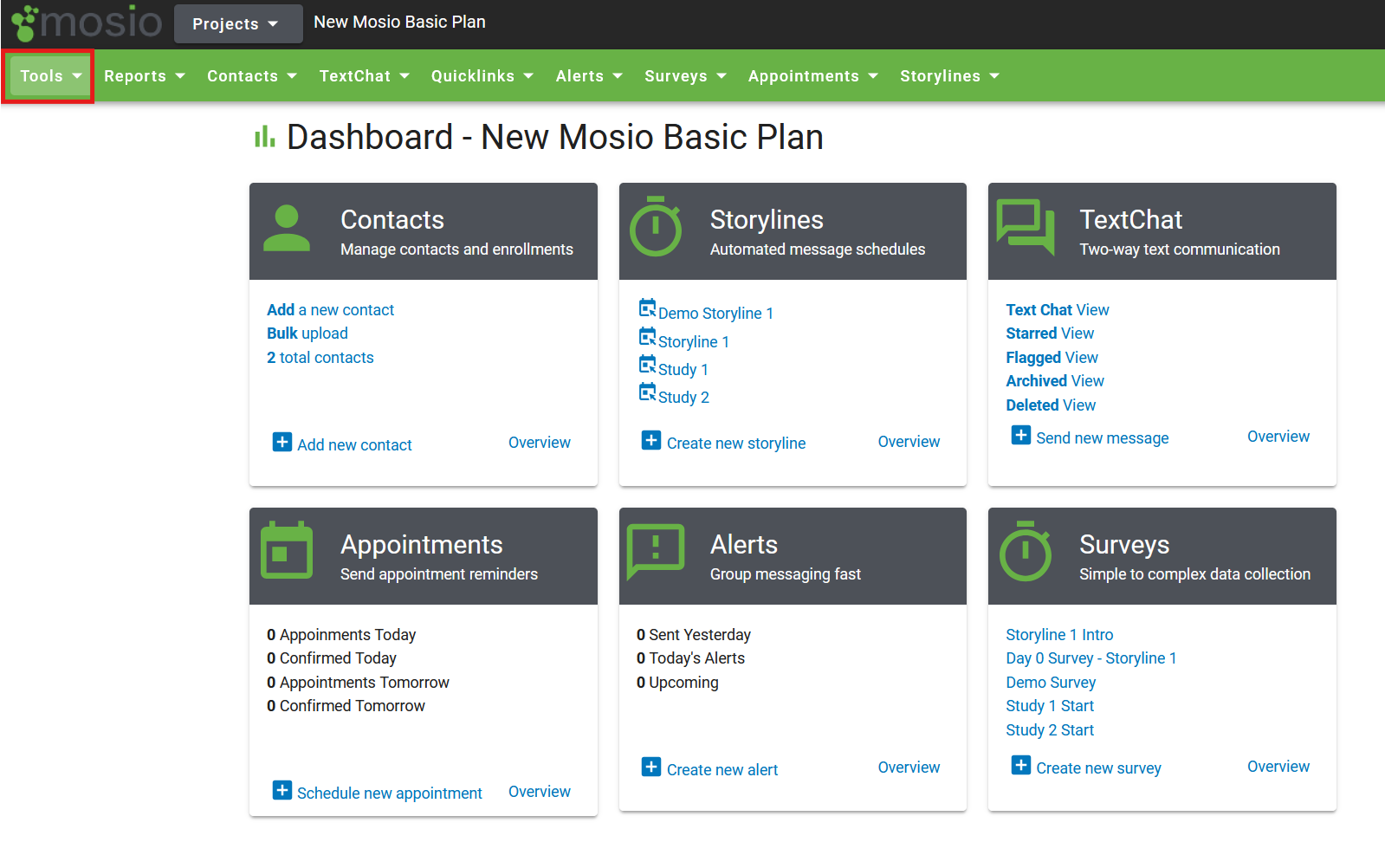
Task: Open Storyline 1 Intro survey
Action: (x=1059, y=635)
